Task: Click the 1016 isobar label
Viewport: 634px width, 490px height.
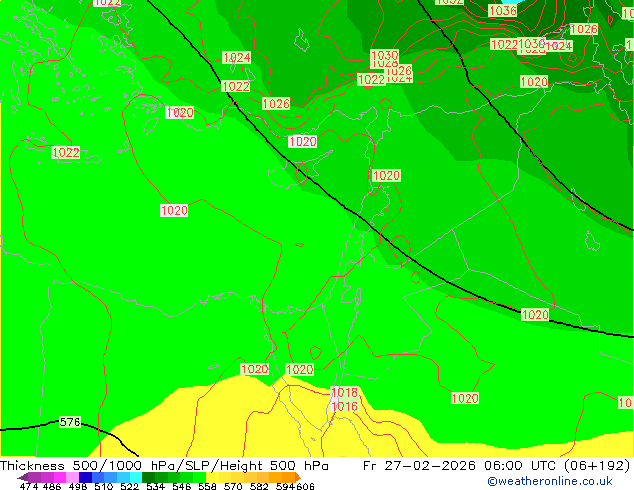Action: (344, 406)
